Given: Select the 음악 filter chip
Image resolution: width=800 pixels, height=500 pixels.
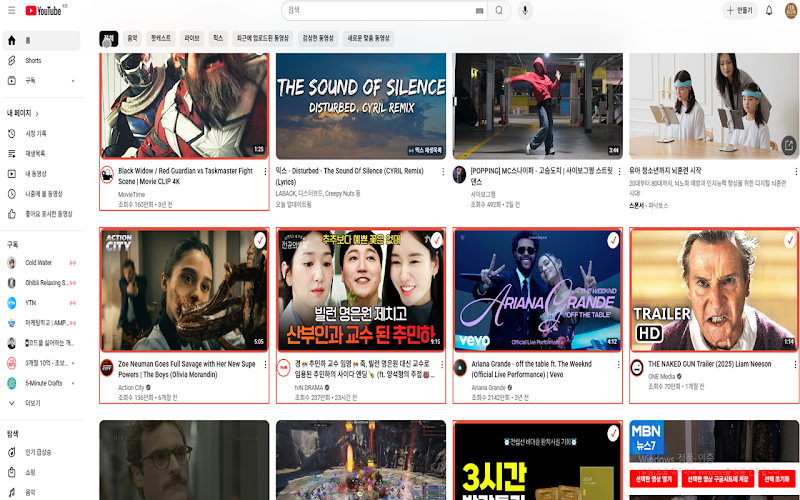Looking at the screenshot, I should coord(132,39).
